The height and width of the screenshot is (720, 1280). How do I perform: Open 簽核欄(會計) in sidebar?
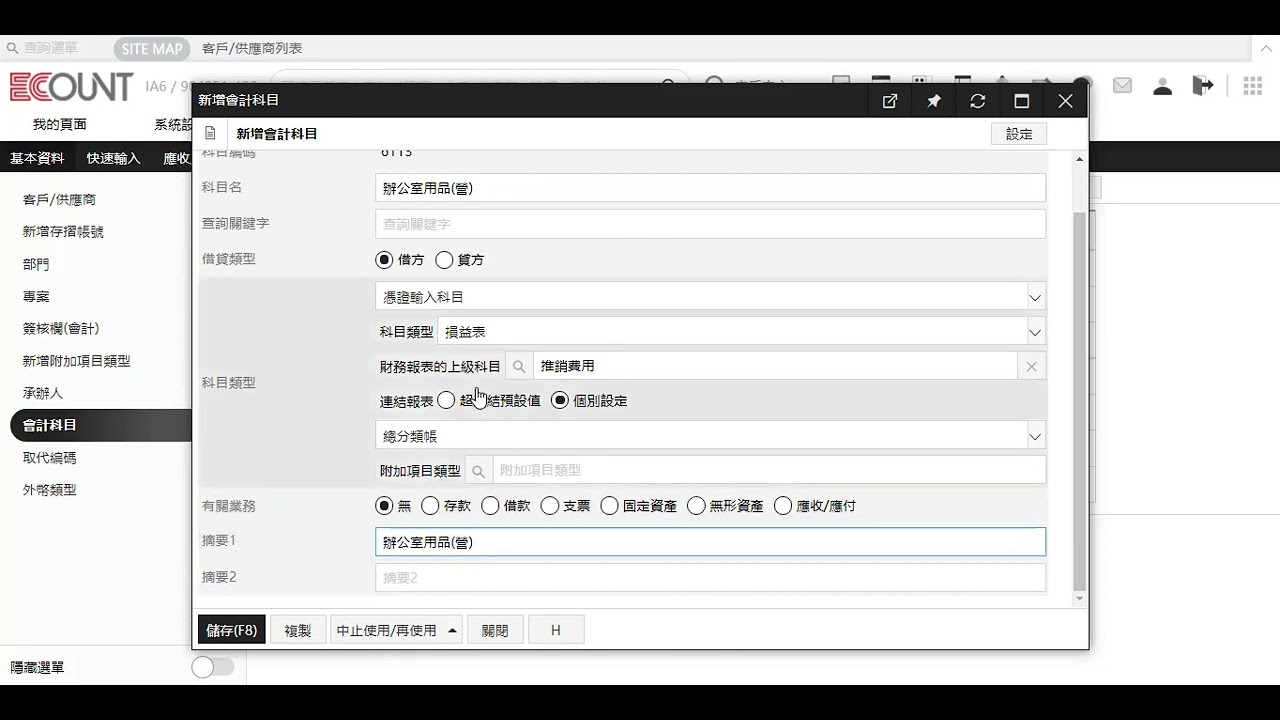point(61,329)
